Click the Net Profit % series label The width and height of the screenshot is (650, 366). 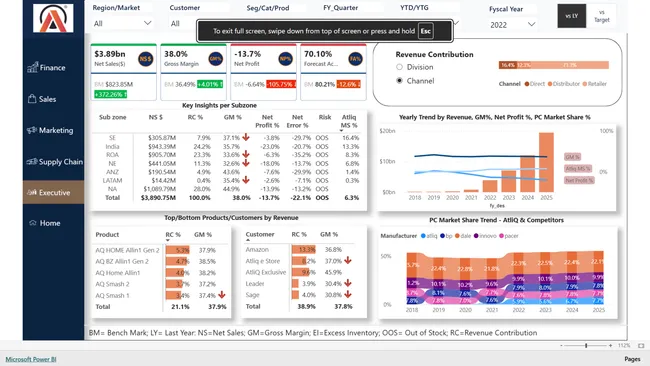[579, 180]
